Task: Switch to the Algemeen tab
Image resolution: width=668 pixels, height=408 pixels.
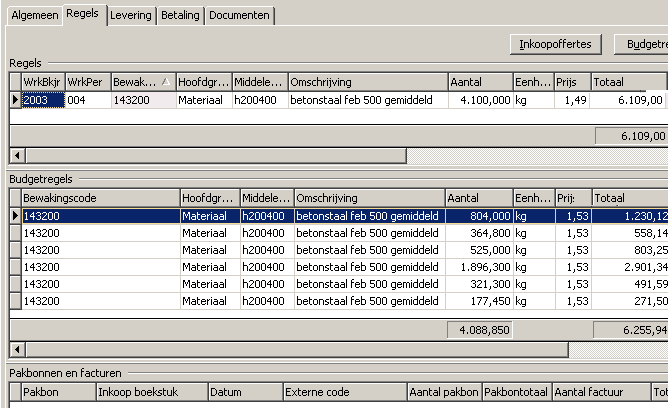Action: (35, 15)
